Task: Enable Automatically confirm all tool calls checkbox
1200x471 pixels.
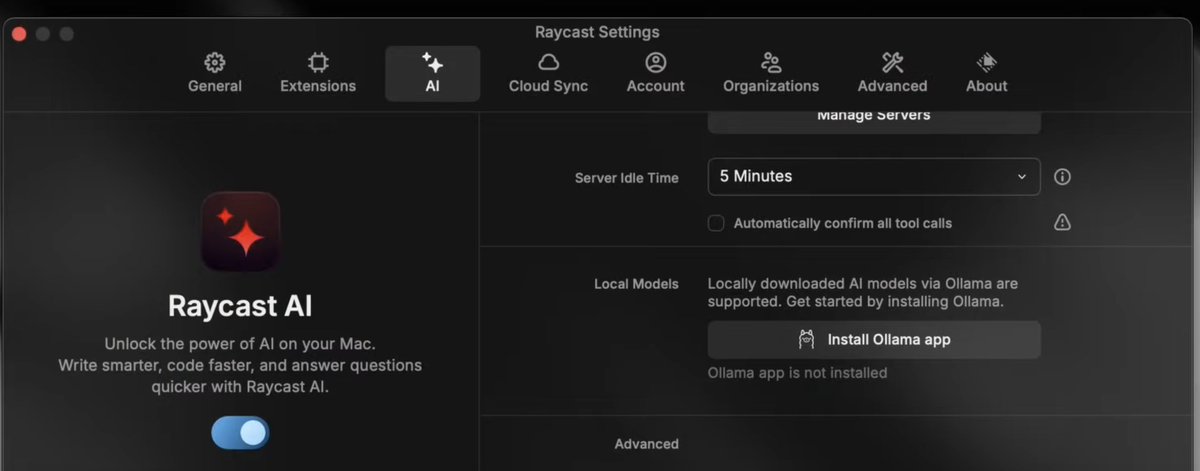Action: (x=716, y=223)
